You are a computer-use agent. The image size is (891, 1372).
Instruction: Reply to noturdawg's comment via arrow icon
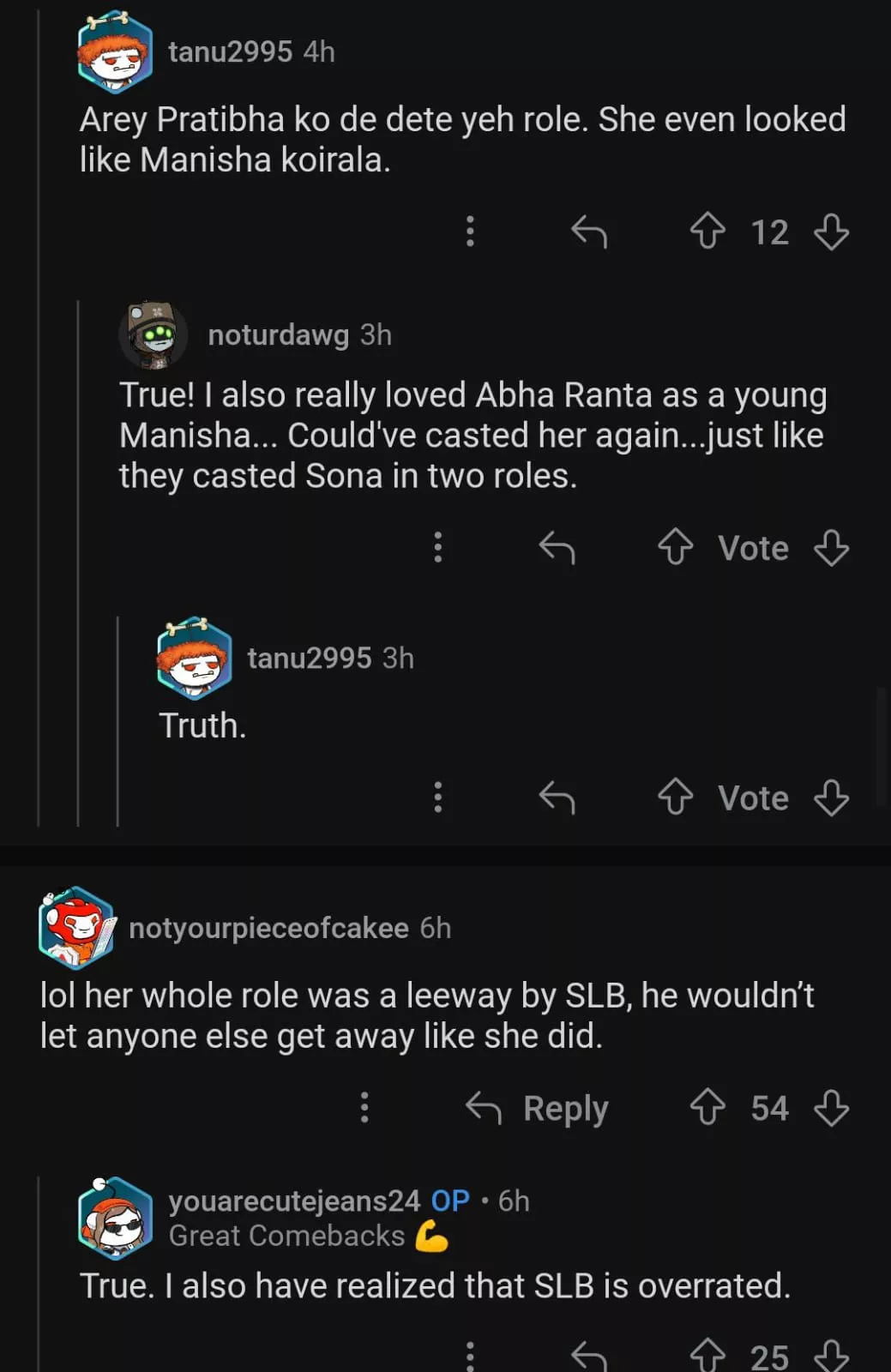pos(557,547)
